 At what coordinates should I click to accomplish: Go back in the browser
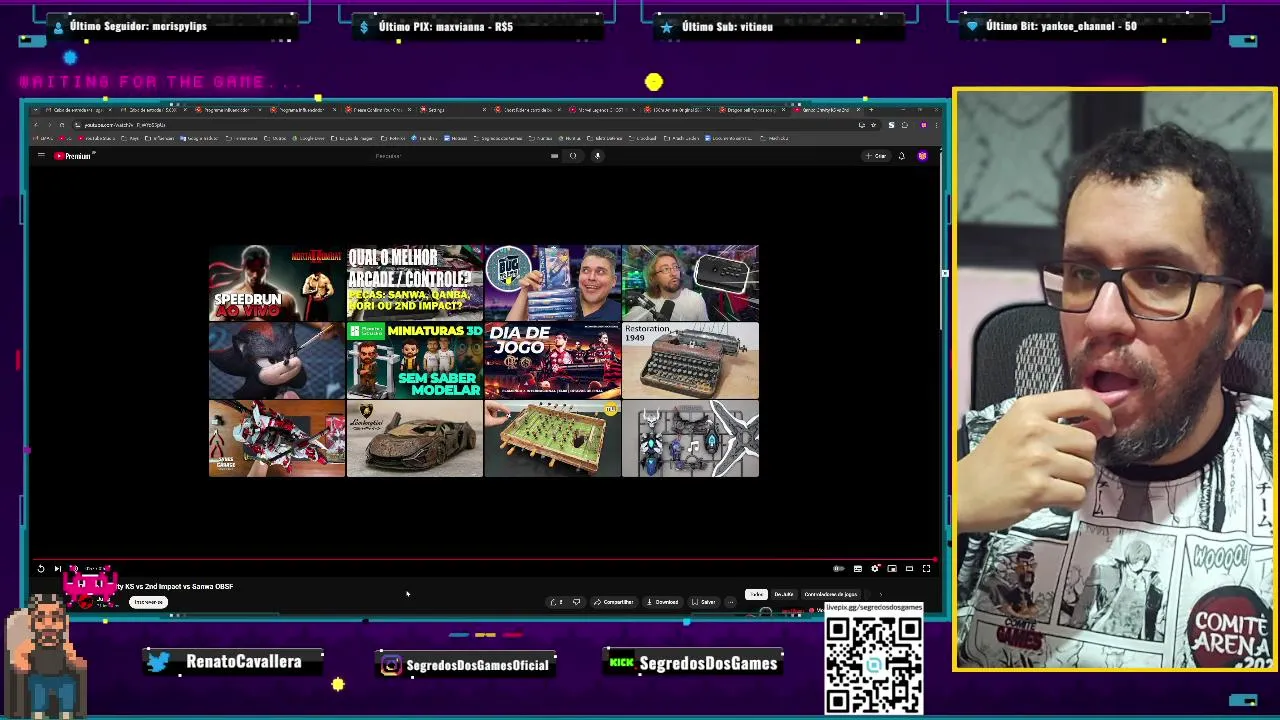click(36, 125)
